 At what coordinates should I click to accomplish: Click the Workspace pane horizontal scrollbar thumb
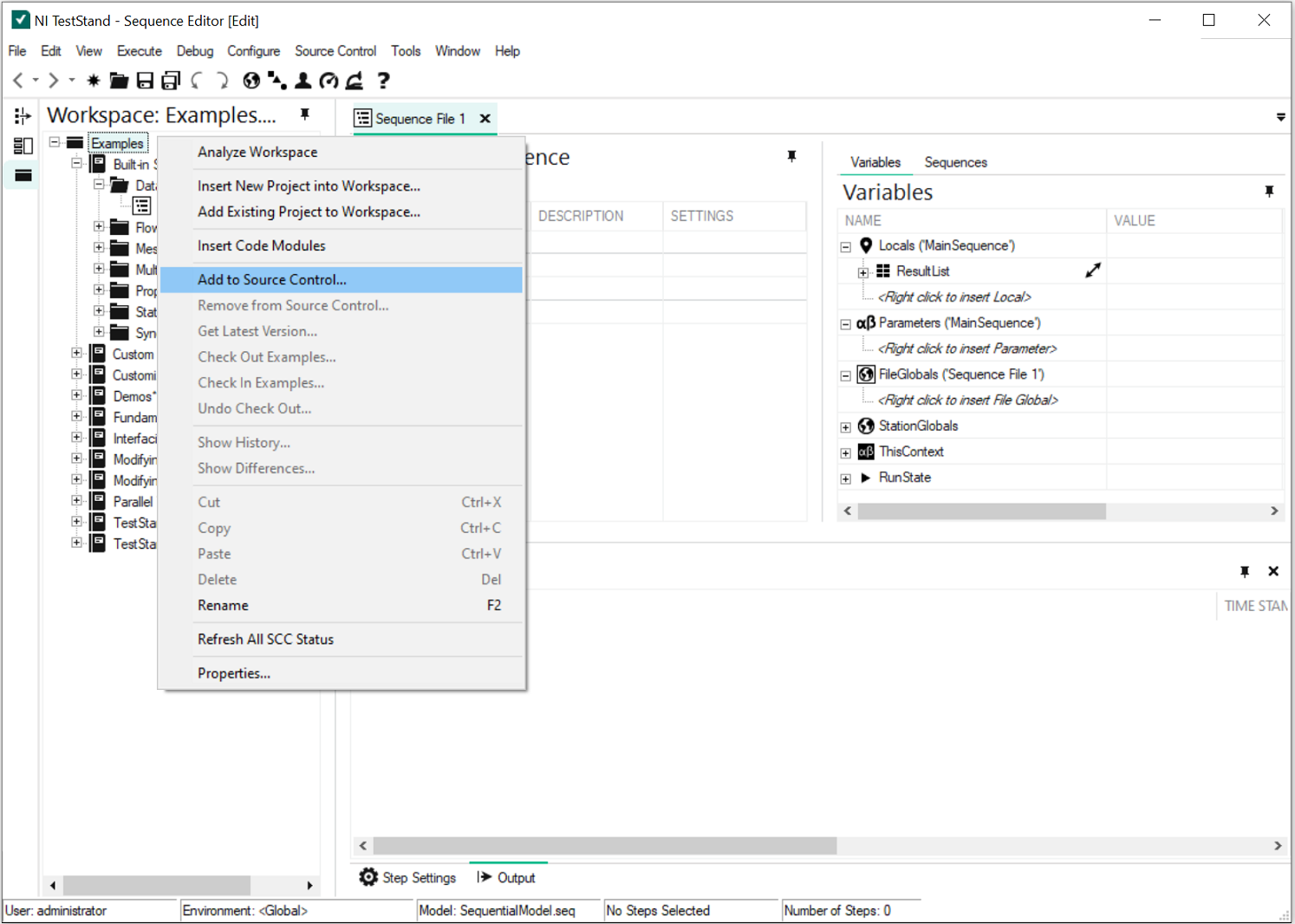pyautogui.click(x=157, y=885)
